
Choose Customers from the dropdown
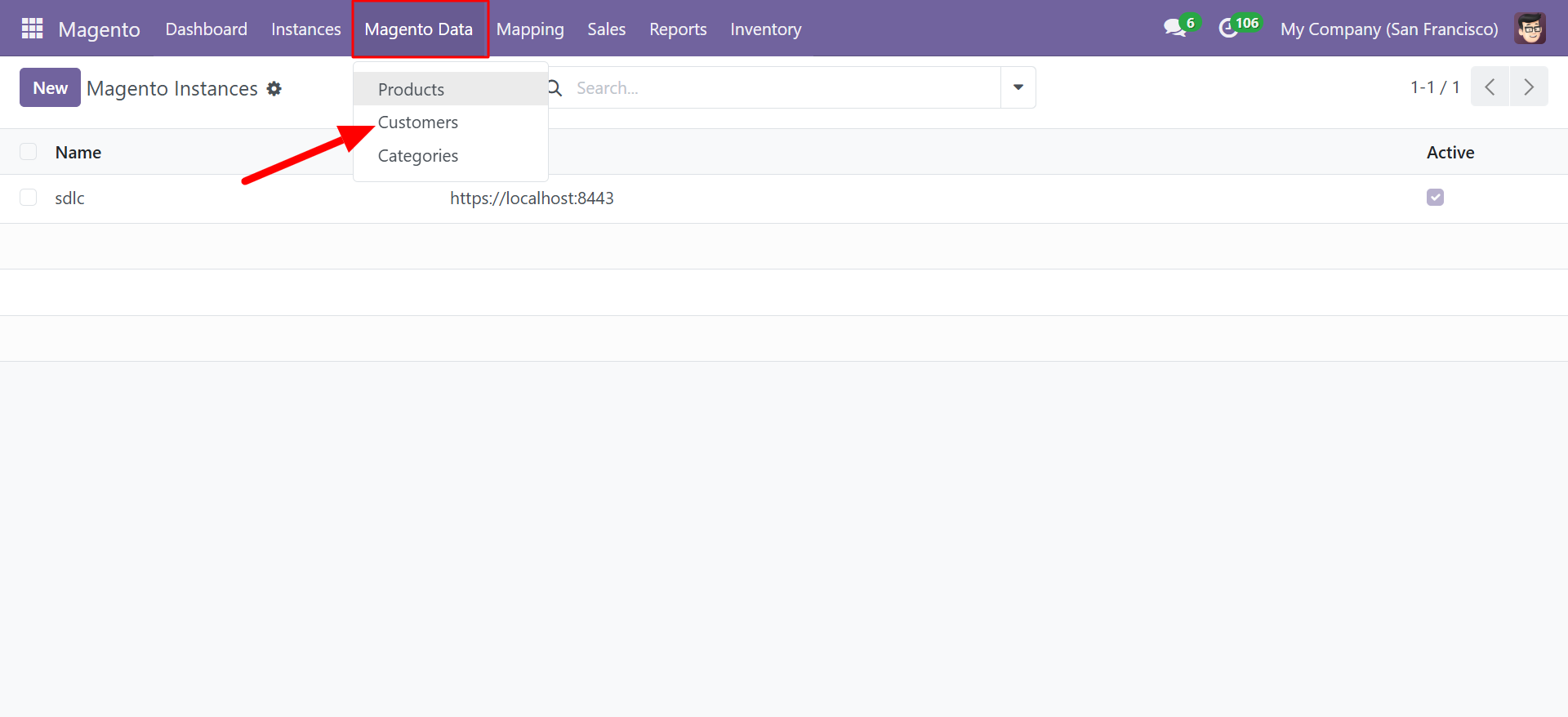451,122
